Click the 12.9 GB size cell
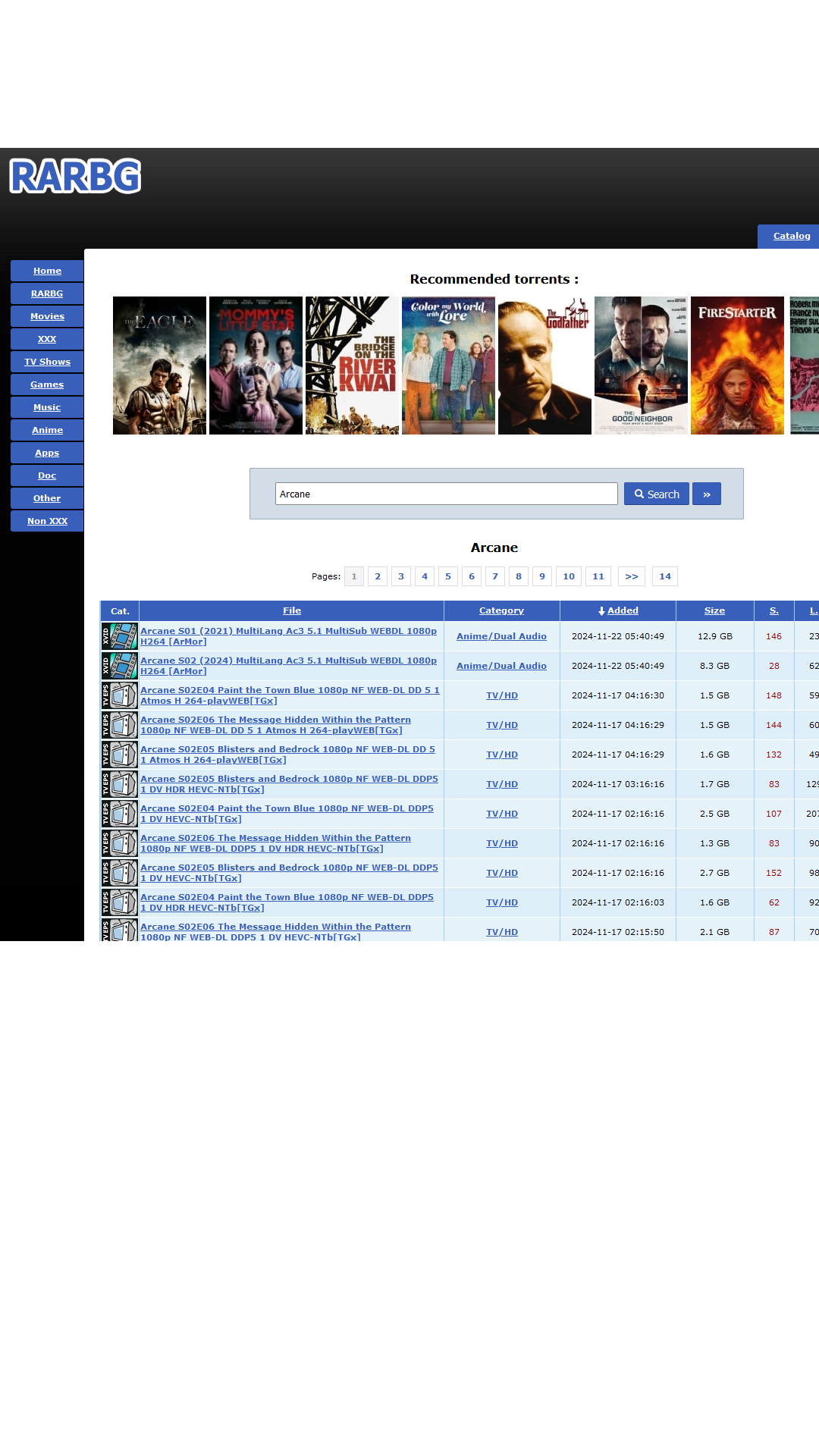819x1456 pixels. (x=715, y=636)
